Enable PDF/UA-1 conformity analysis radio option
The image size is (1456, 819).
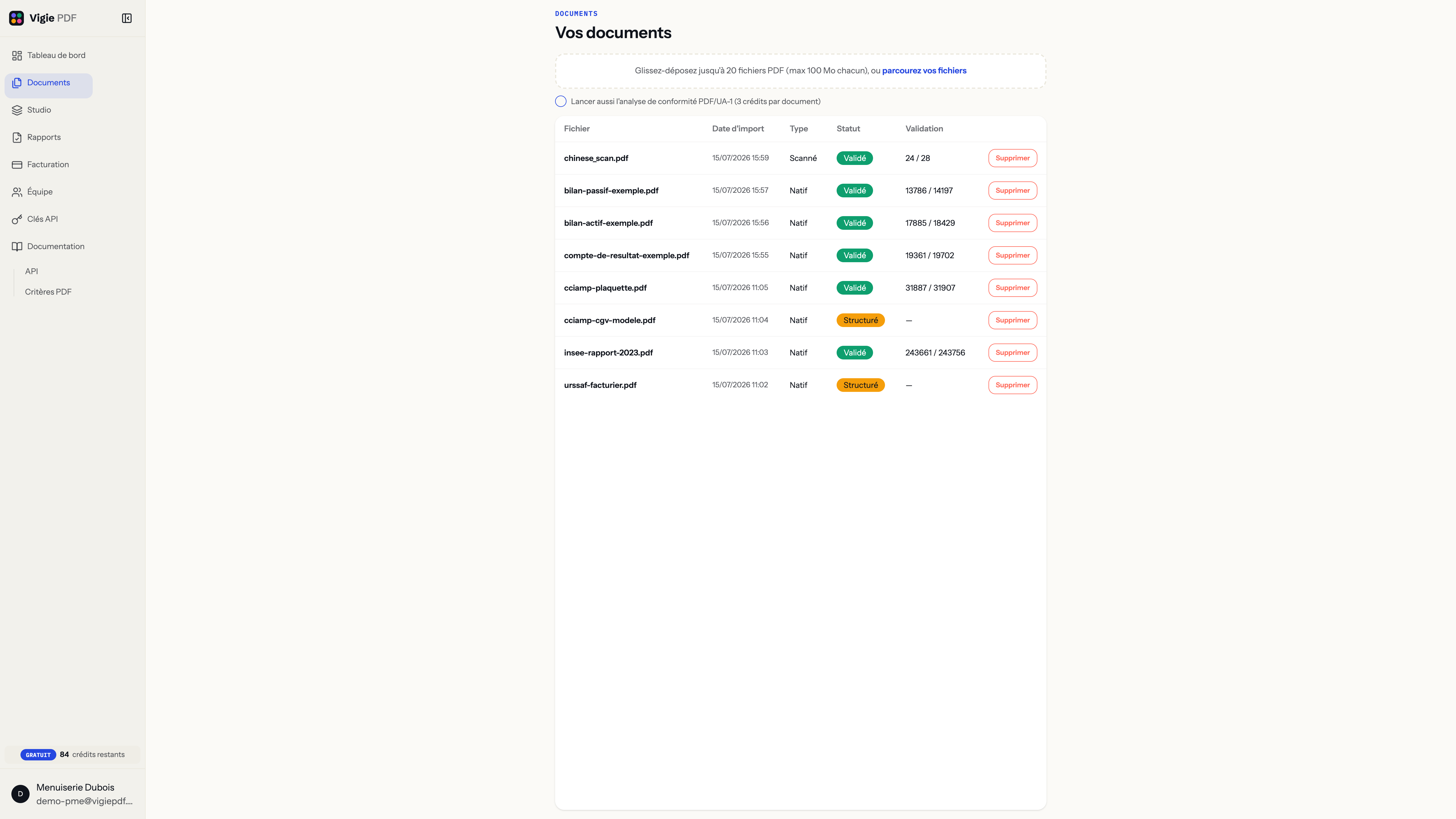click(560, 101)
